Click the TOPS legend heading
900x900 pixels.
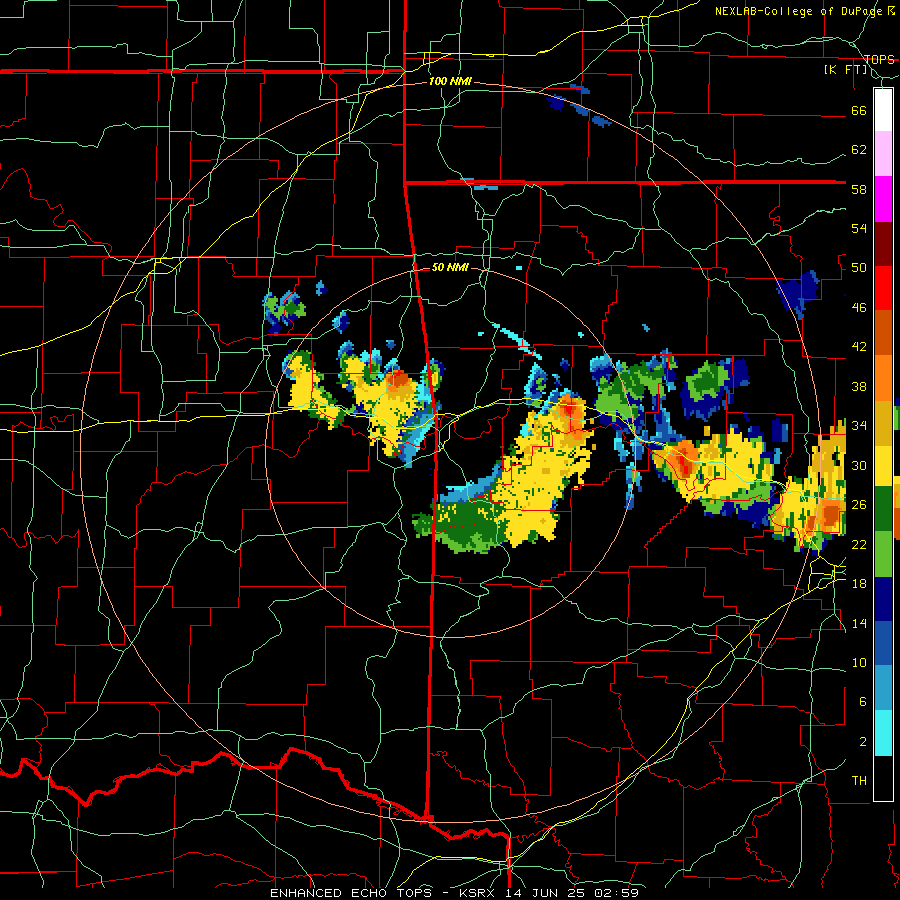879,60
